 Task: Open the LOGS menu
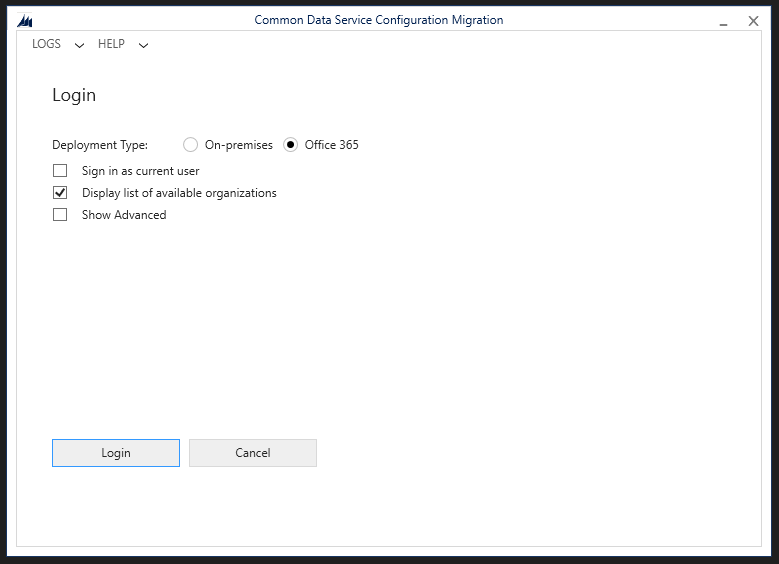coord(46,44)
